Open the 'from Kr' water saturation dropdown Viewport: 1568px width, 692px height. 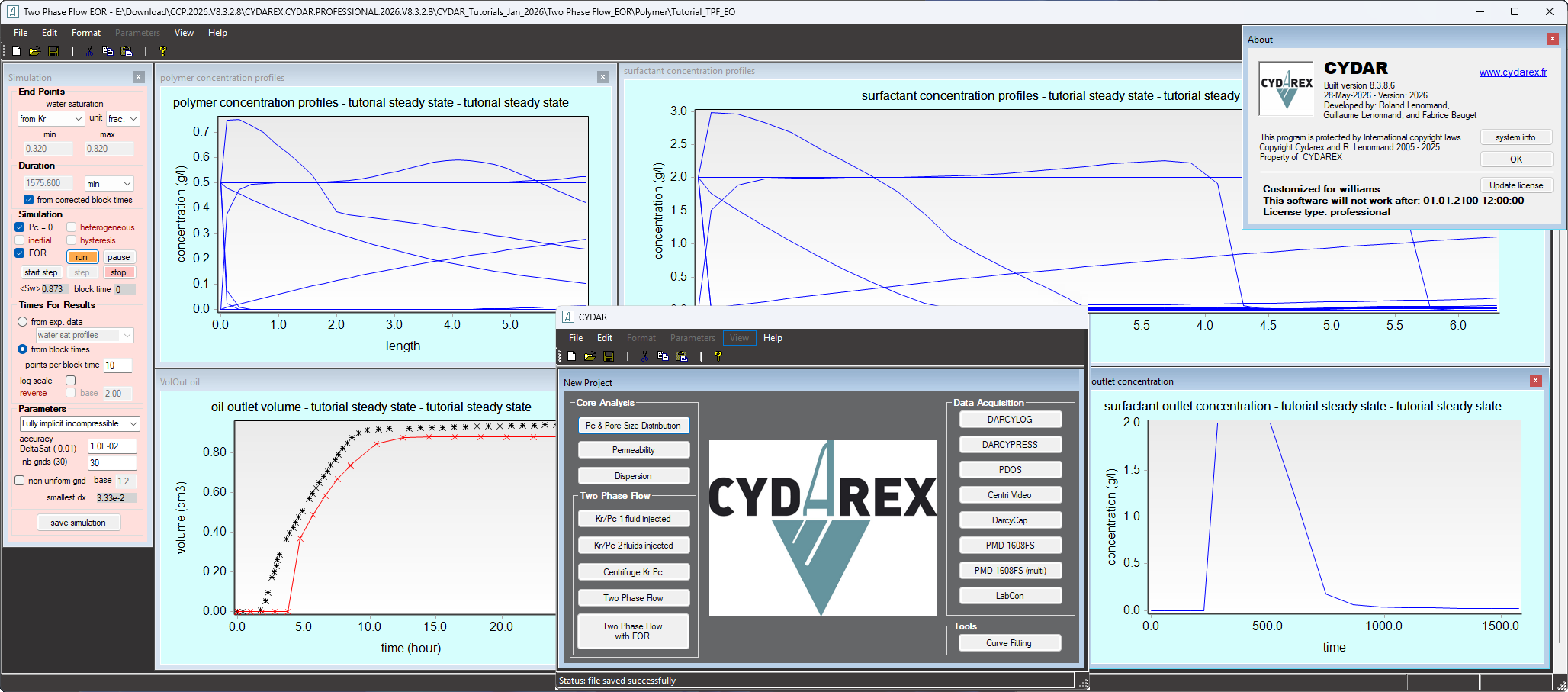click(51, 119)
